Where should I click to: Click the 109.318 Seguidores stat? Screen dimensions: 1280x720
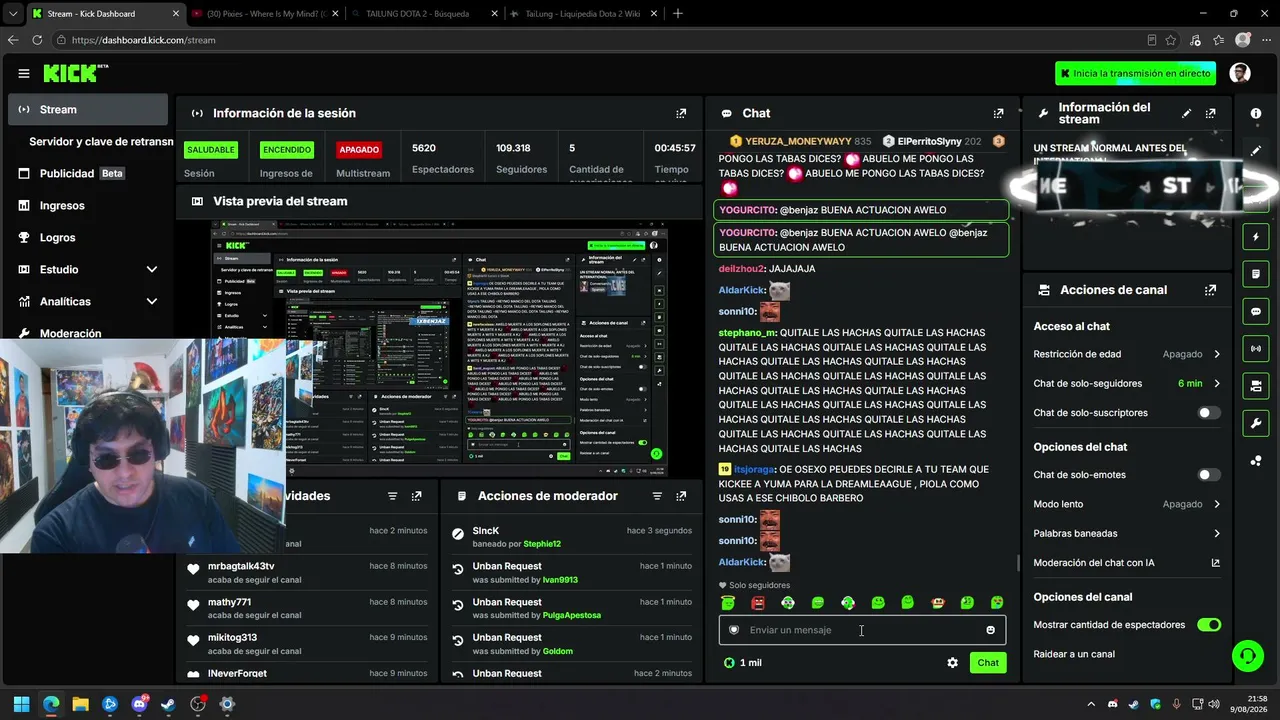click(x=522, y=158)
